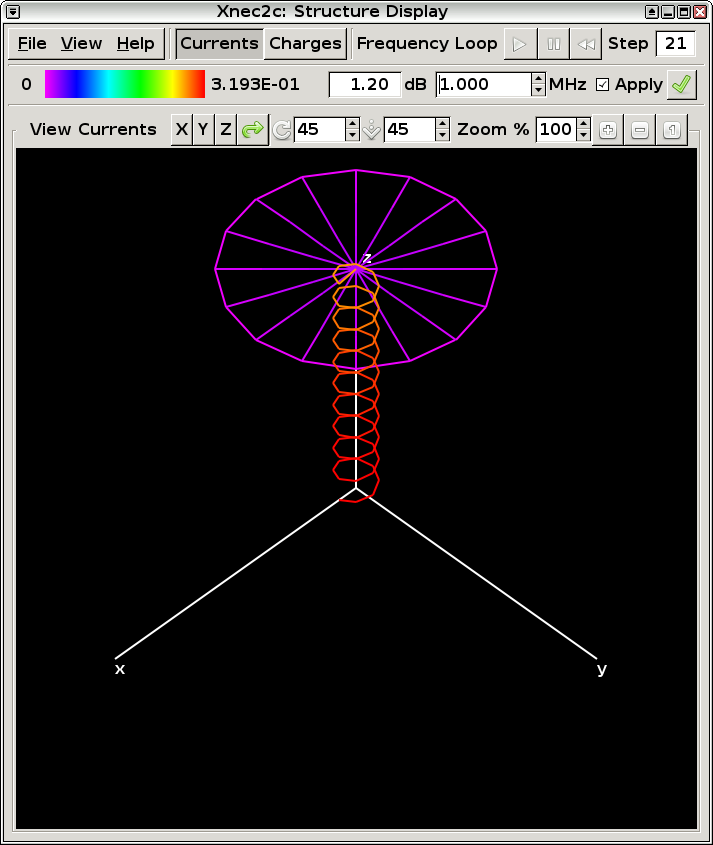Start the frequency loop play button
This screenshot has height=845, width=713.
(x=520, y=44)
